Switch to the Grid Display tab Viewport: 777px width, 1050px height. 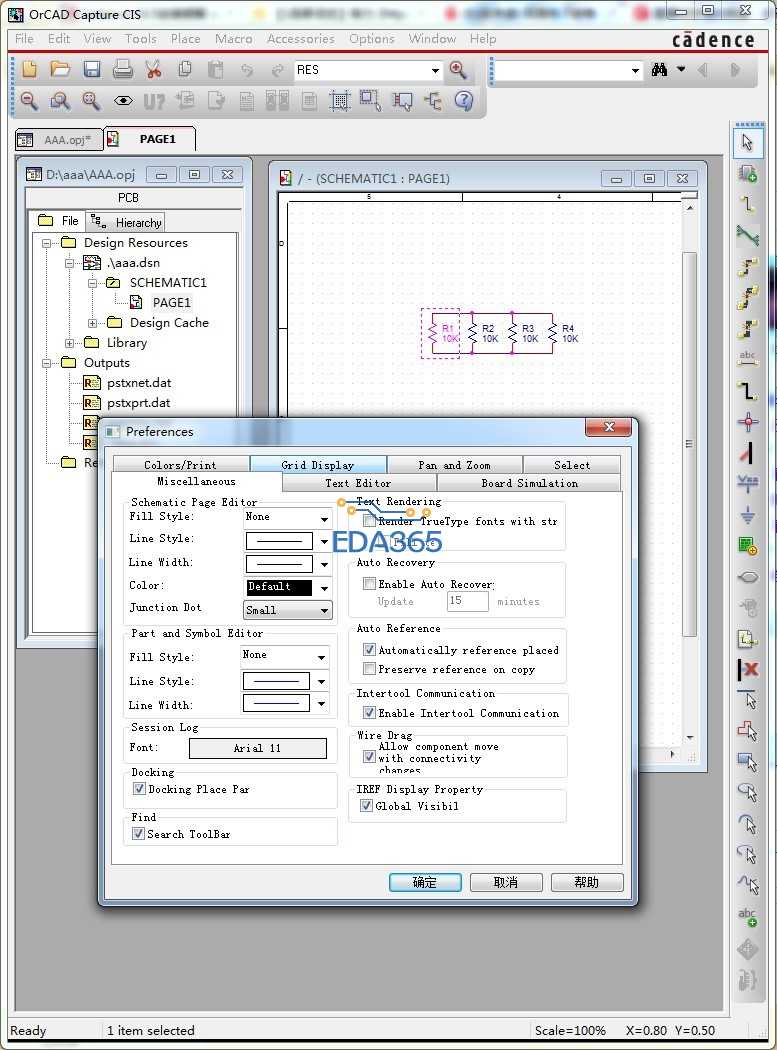coord(317,465)
